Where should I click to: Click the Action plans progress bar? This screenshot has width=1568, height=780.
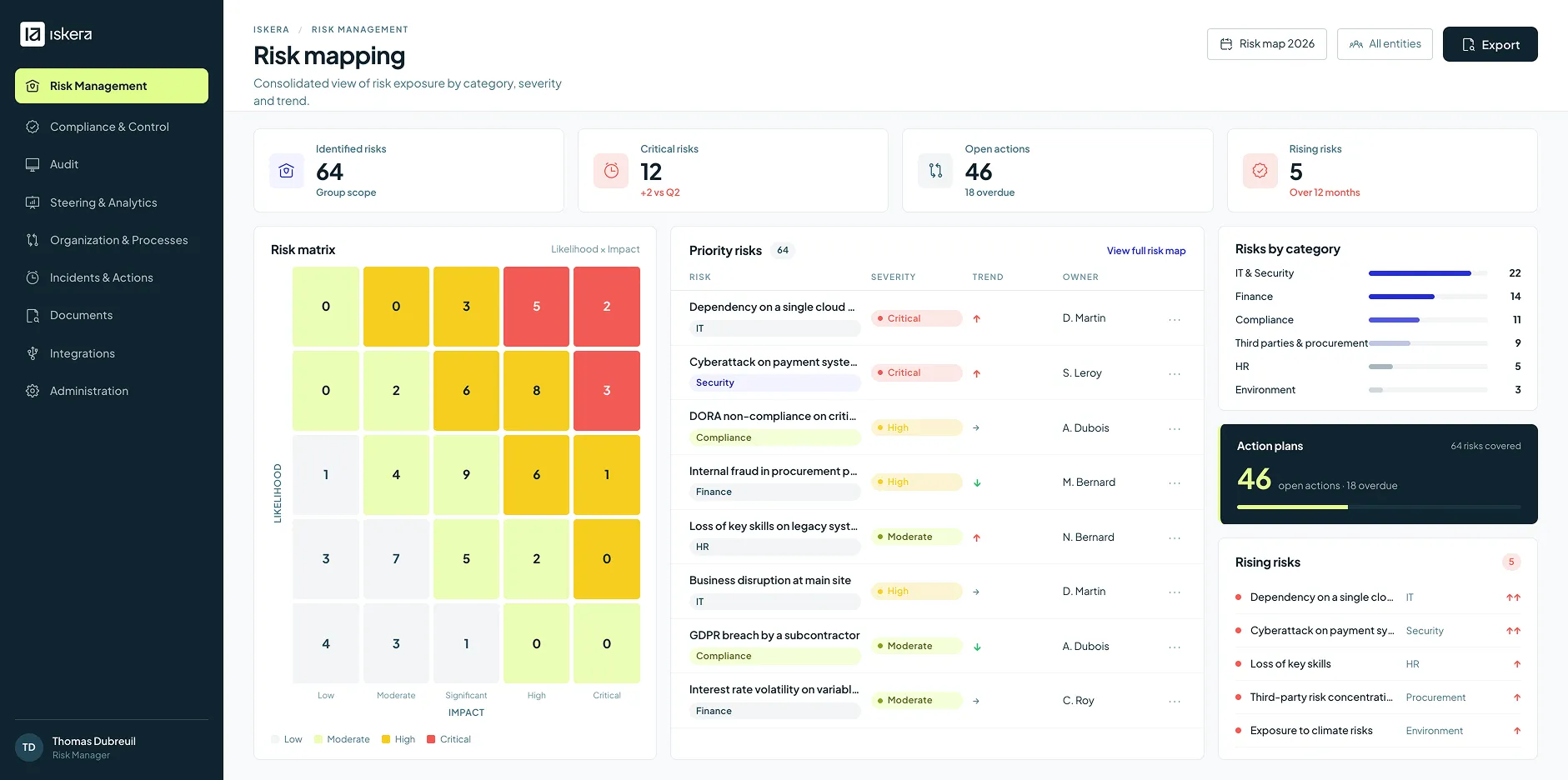click(x=1379, y=507)
